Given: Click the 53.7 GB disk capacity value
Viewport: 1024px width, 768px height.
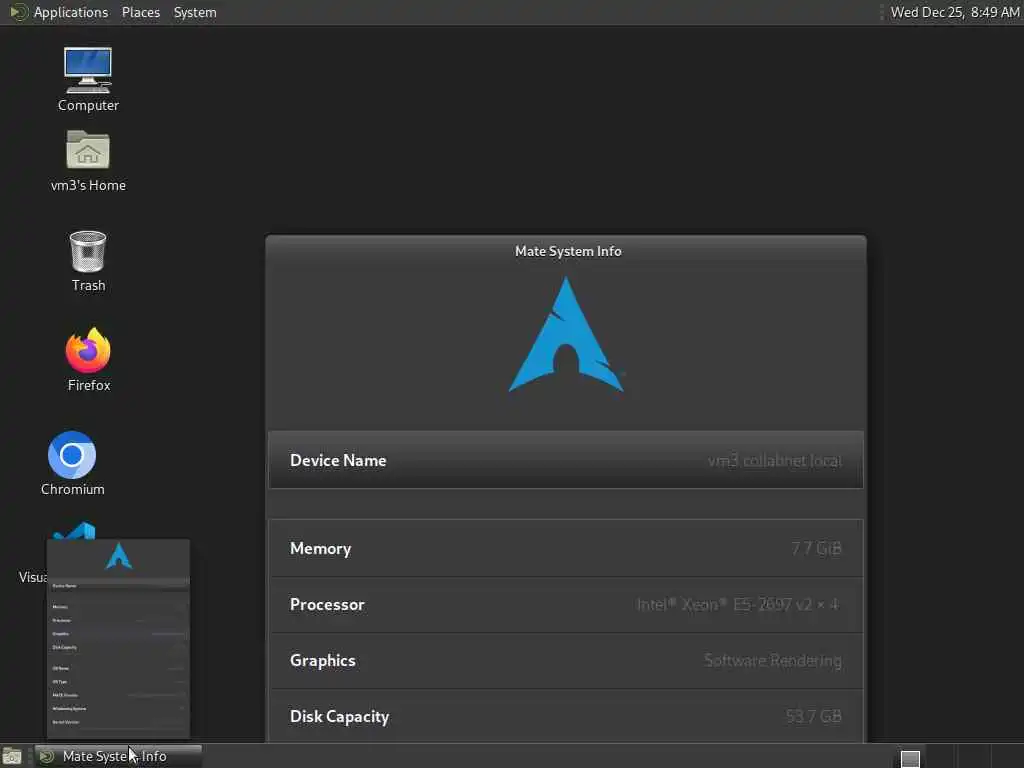Looking at the screenshot, I should coord(814,716).
